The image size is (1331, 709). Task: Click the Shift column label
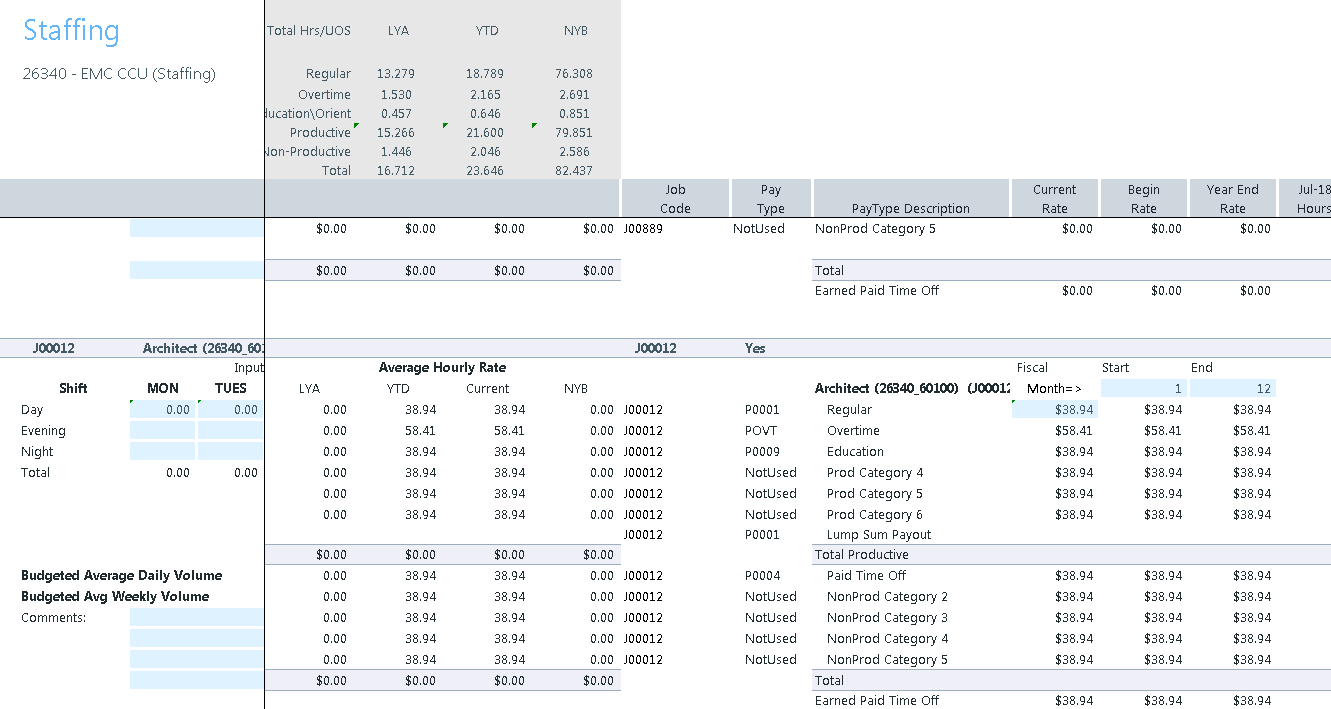pyautogui.click(x=73, y=388)
